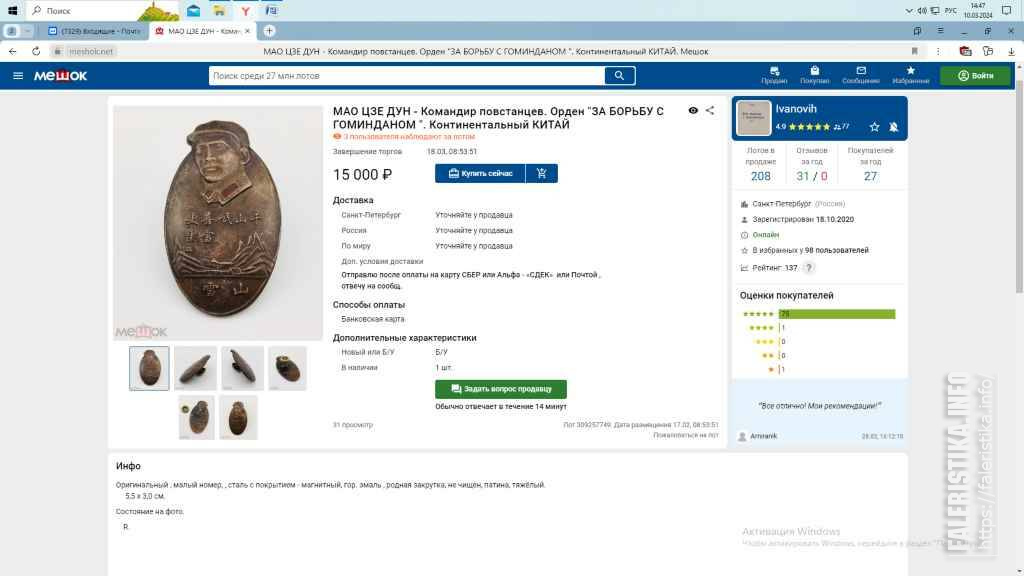Viewport: 1024px width, 576px height.
Task: Select the second medal thumbnail photo
Action: [195, 368]
